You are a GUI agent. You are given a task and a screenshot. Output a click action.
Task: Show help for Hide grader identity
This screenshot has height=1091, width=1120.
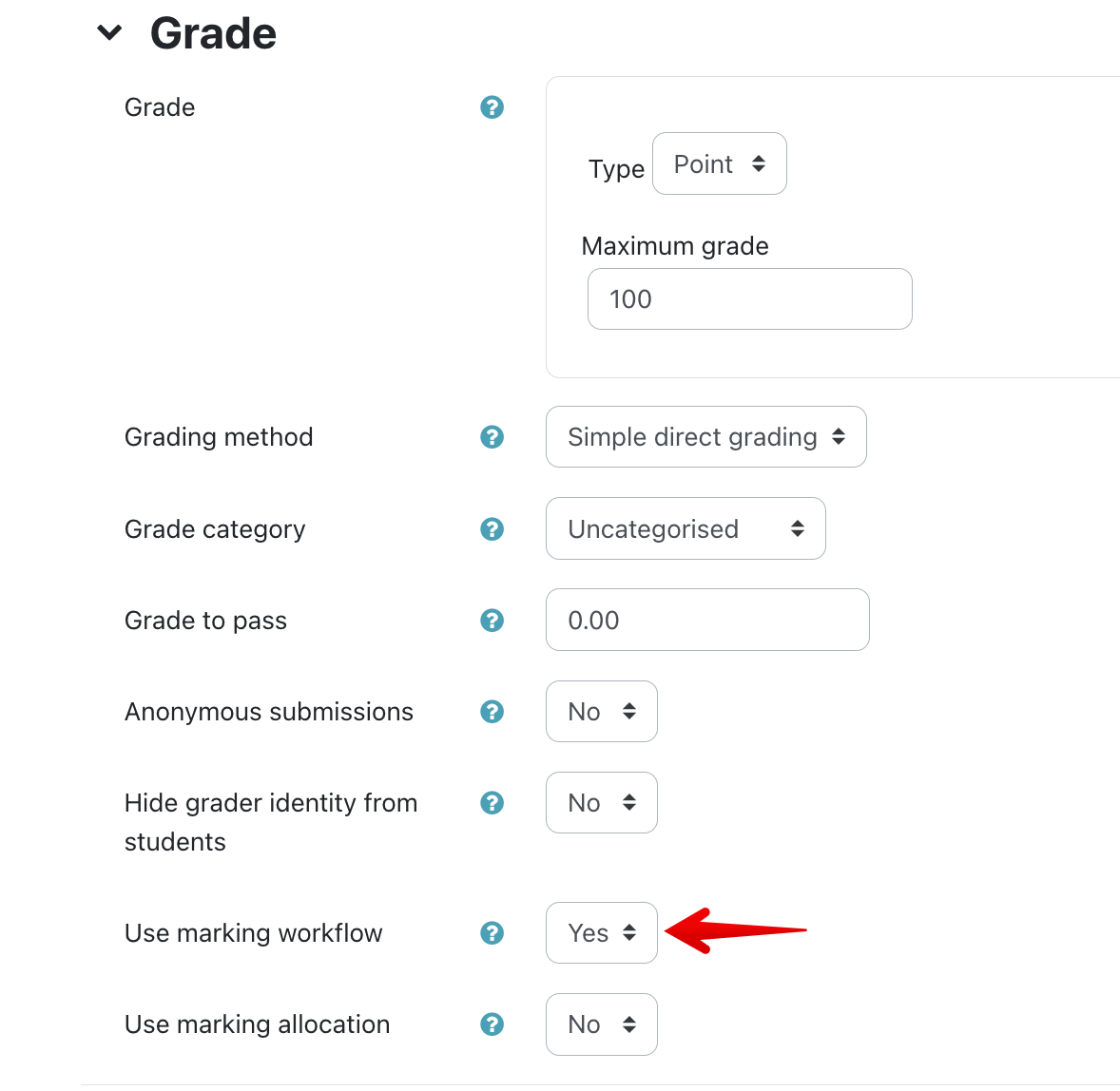(492, 803)
